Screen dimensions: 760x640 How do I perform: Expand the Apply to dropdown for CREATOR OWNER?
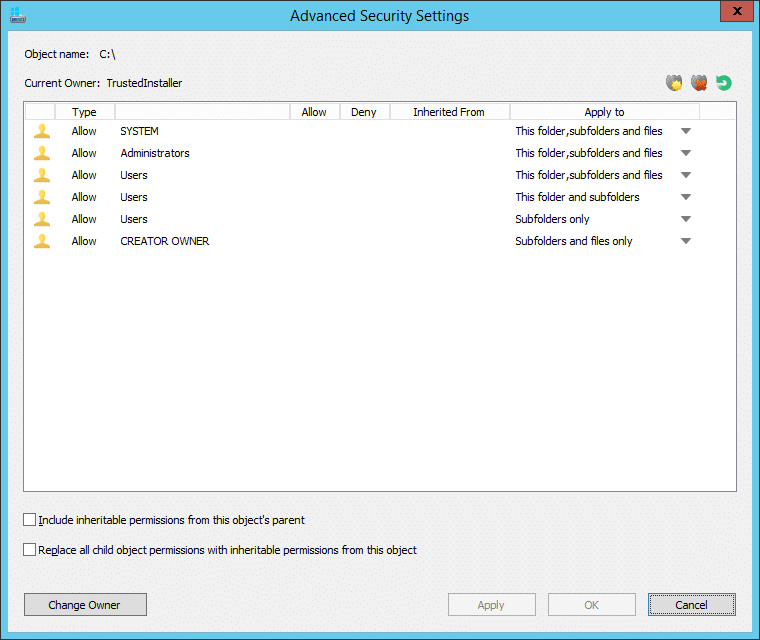[686, 241]
